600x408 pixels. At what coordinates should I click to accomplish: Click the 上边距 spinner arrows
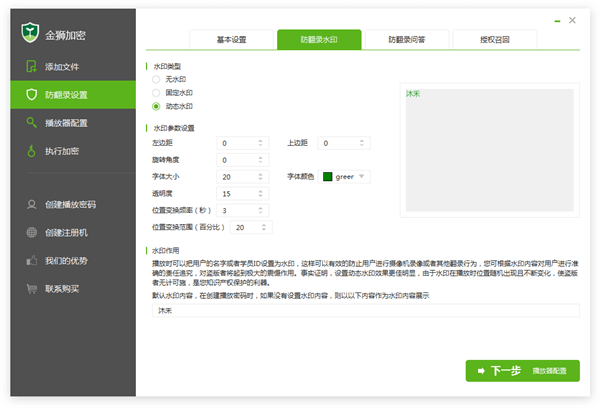[x=362, y=143]
